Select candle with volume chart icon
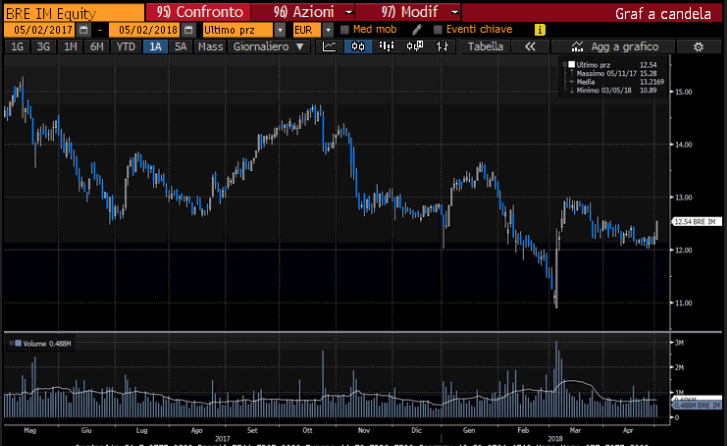727x446 pixels. click(415, 46)
